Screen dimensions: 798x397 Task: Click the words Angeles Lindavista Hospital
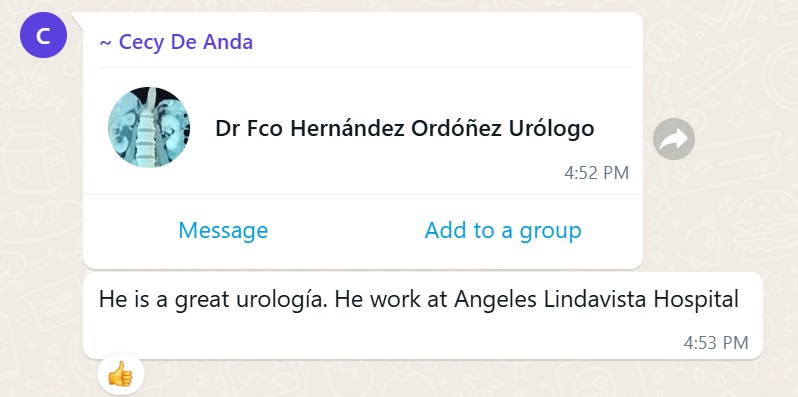pos(596,300)
